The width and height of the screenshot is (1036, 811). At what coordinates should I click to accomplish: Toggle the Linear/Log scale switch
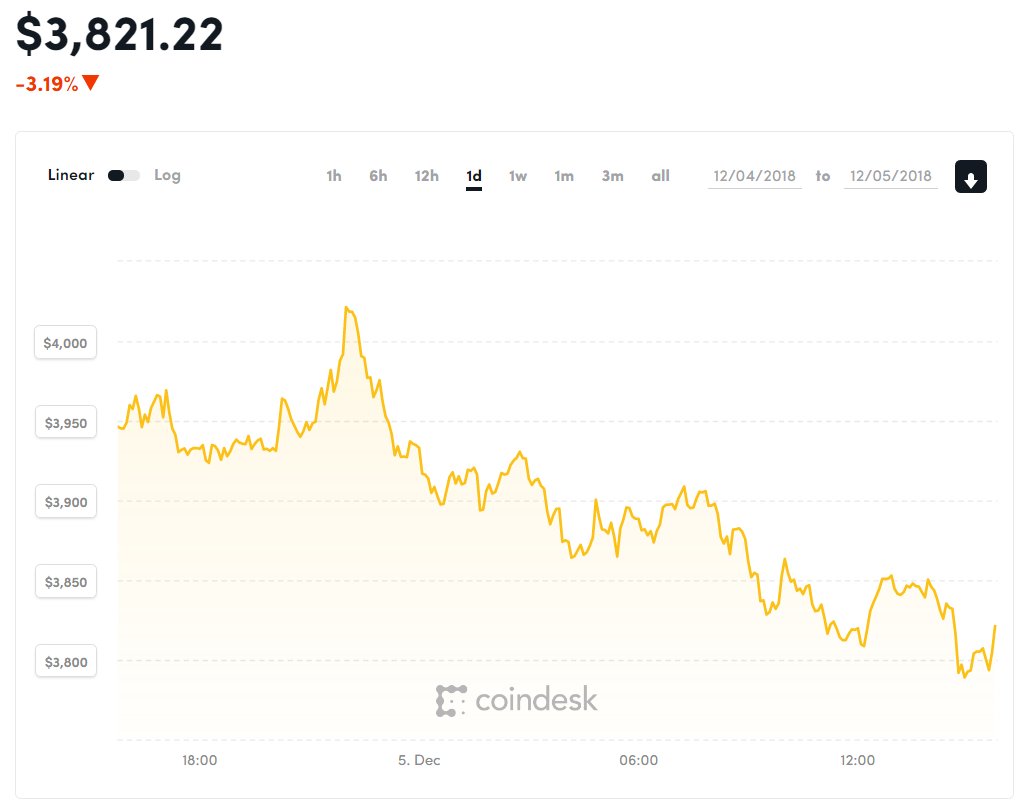click(x=124, y=175)
